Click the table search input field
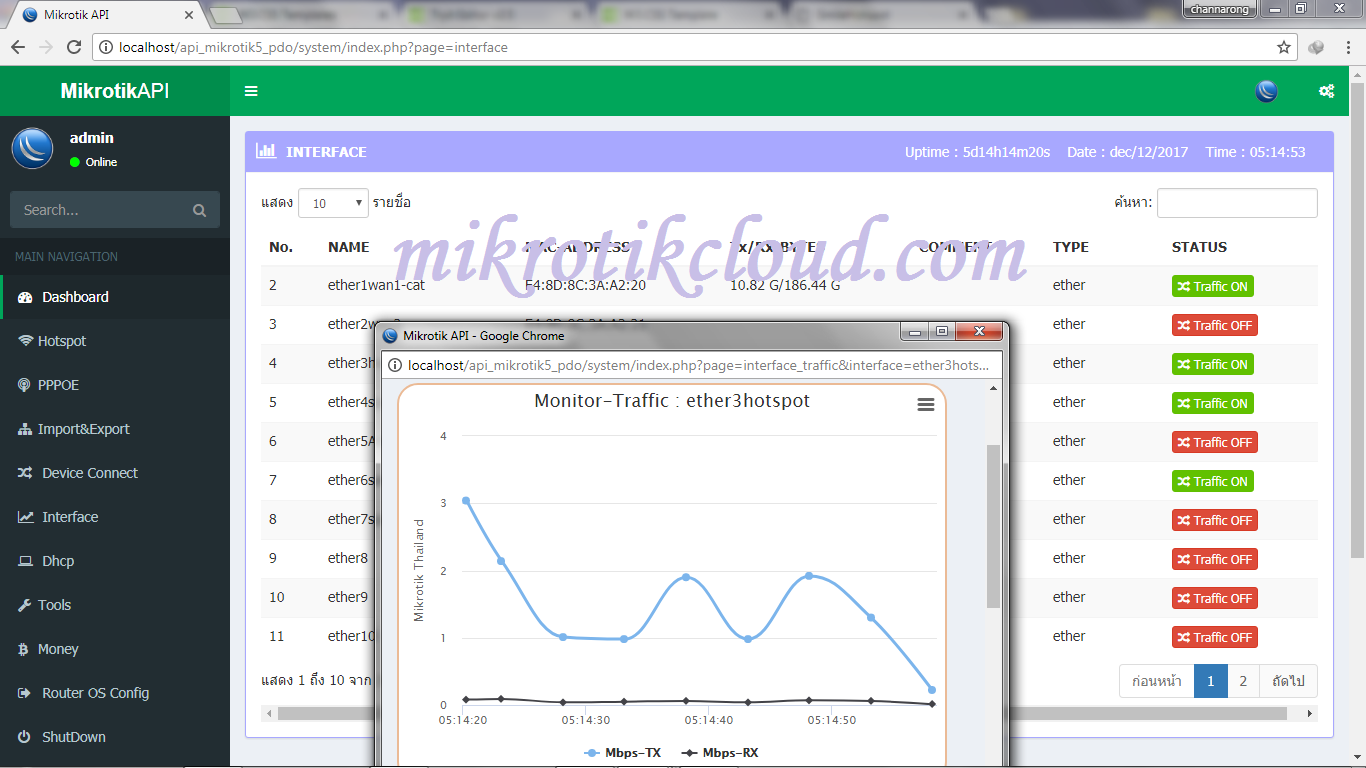Screen dimensions: 1366x768 [x=1237, y=203]
